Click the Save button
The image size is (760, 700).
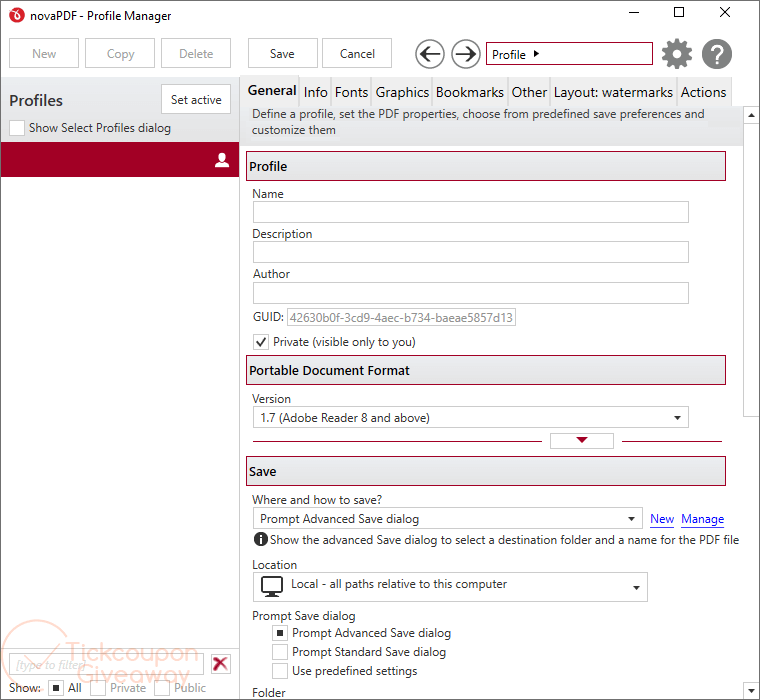click(x=283, y=53)
